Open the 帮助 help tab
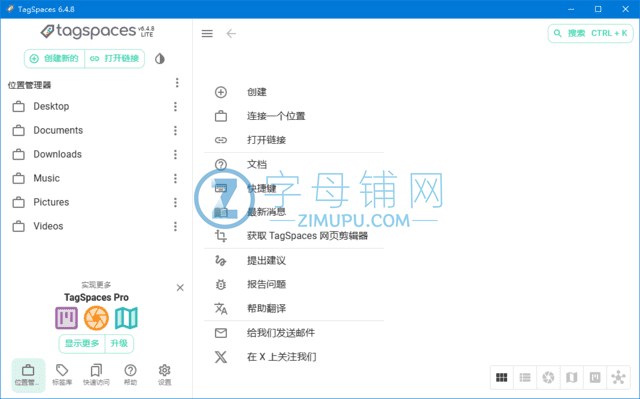 (130, 375)
